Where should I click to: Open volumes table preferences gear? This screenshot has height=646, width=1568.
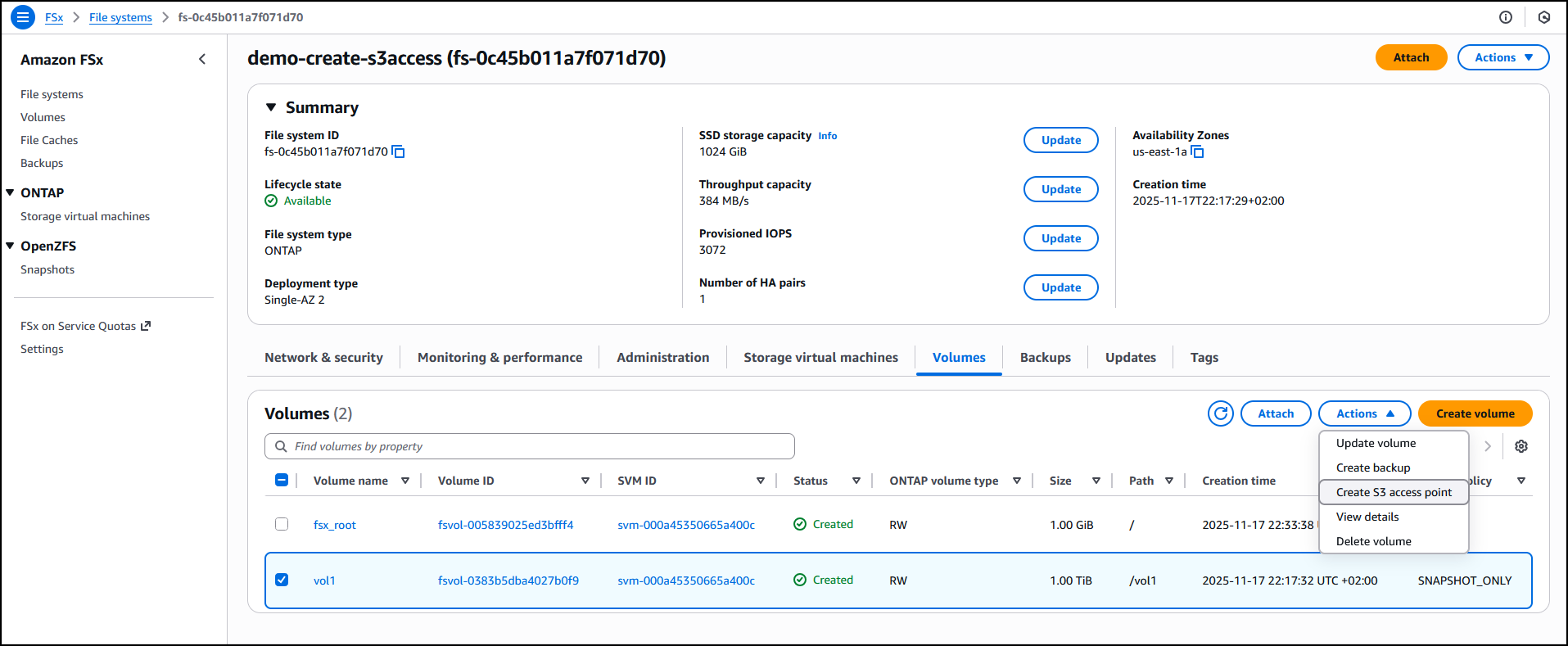click(1521, 446)
